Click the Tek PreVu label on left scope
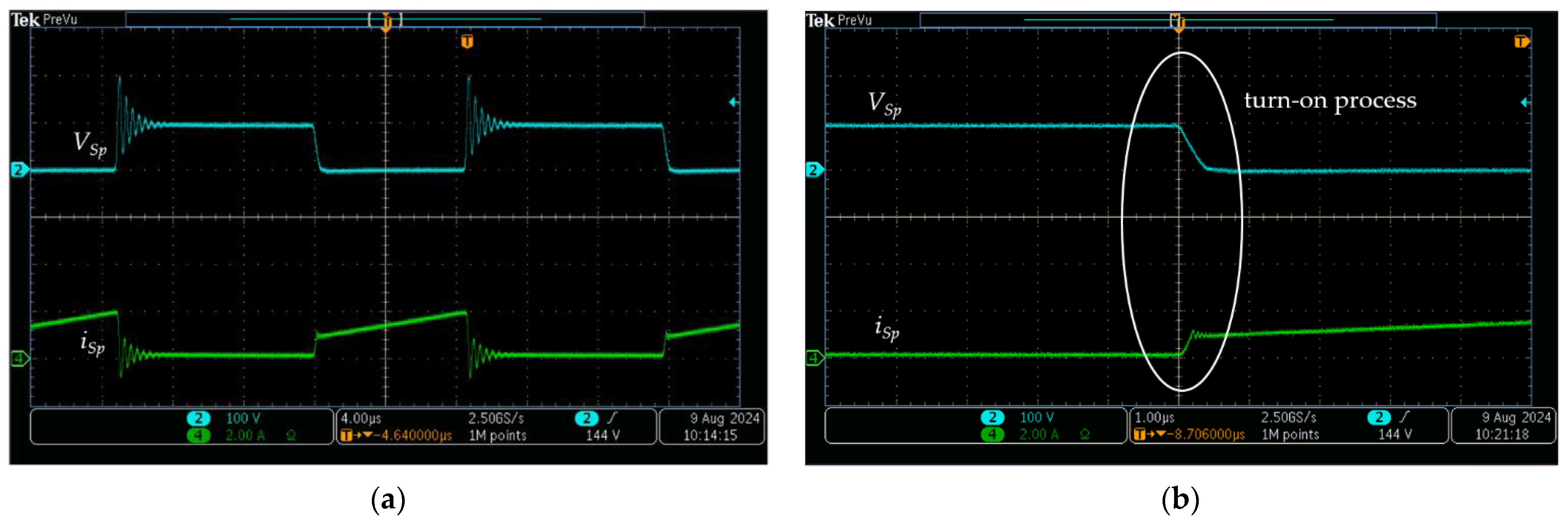1568x521 pixels. 44,20
